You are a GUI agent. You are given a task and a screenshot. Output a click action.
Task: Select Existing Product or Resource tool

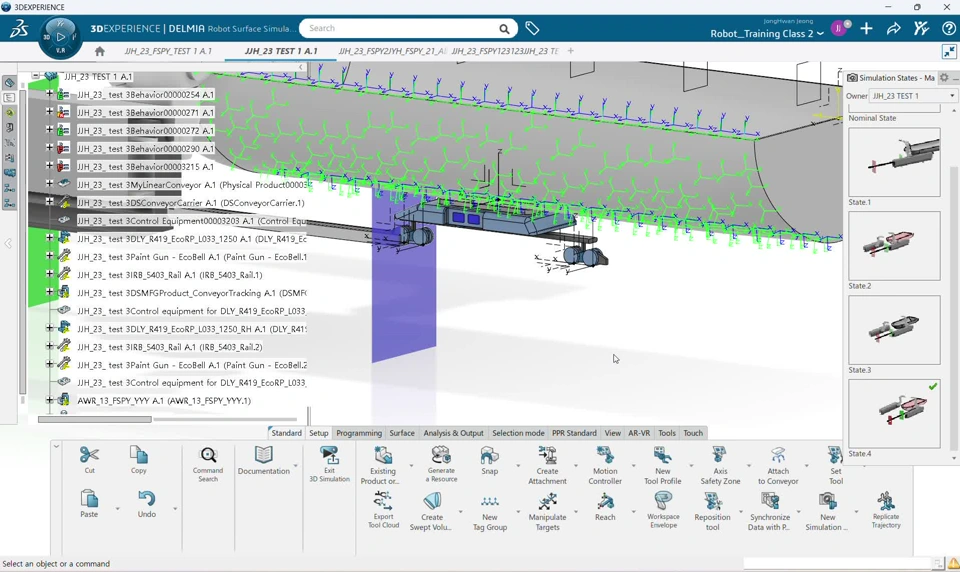[383, 455]
